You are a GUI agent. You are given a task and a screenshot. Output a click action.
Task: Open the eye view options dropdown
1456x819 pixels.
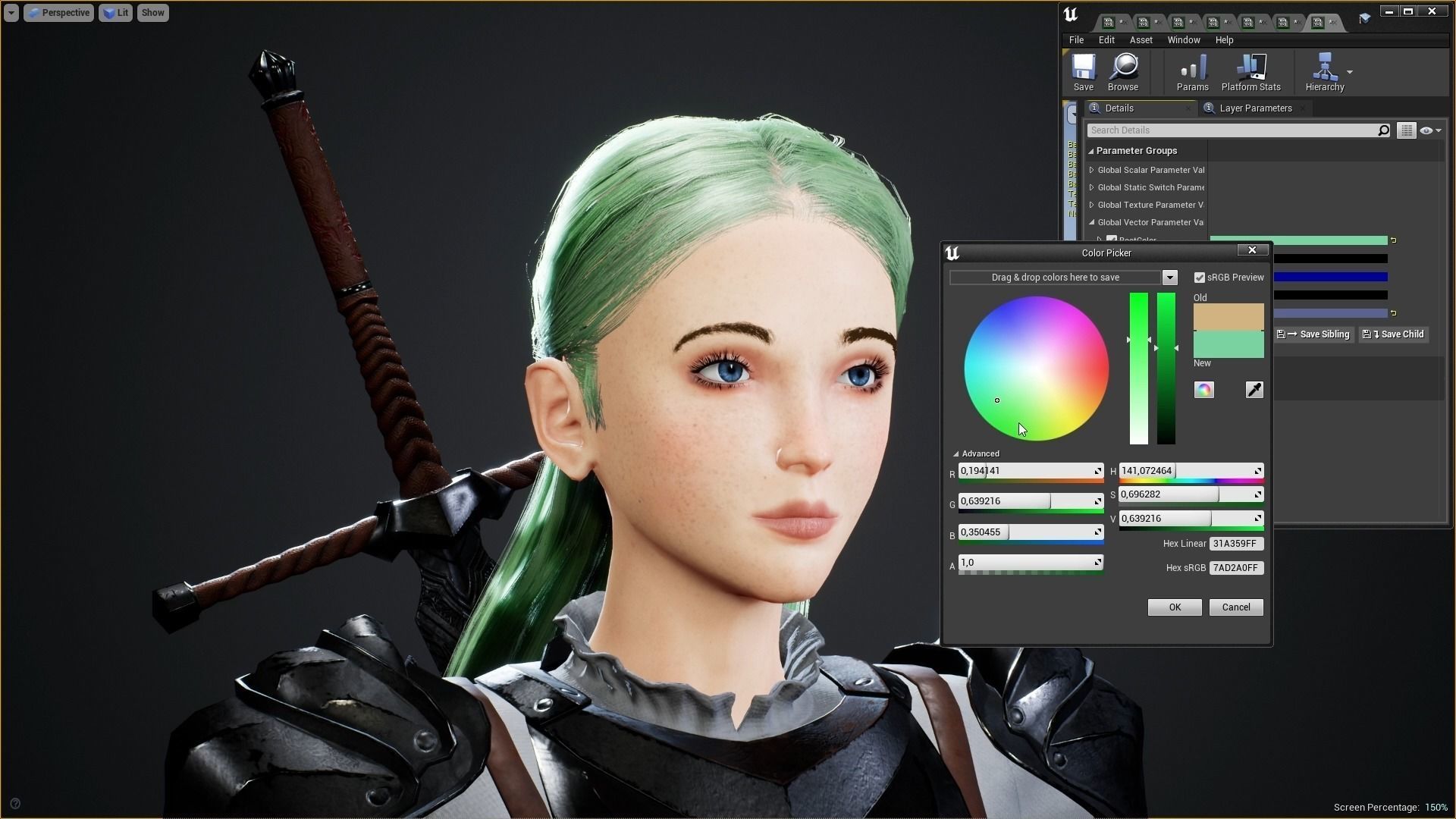(x=1430, y=130)
